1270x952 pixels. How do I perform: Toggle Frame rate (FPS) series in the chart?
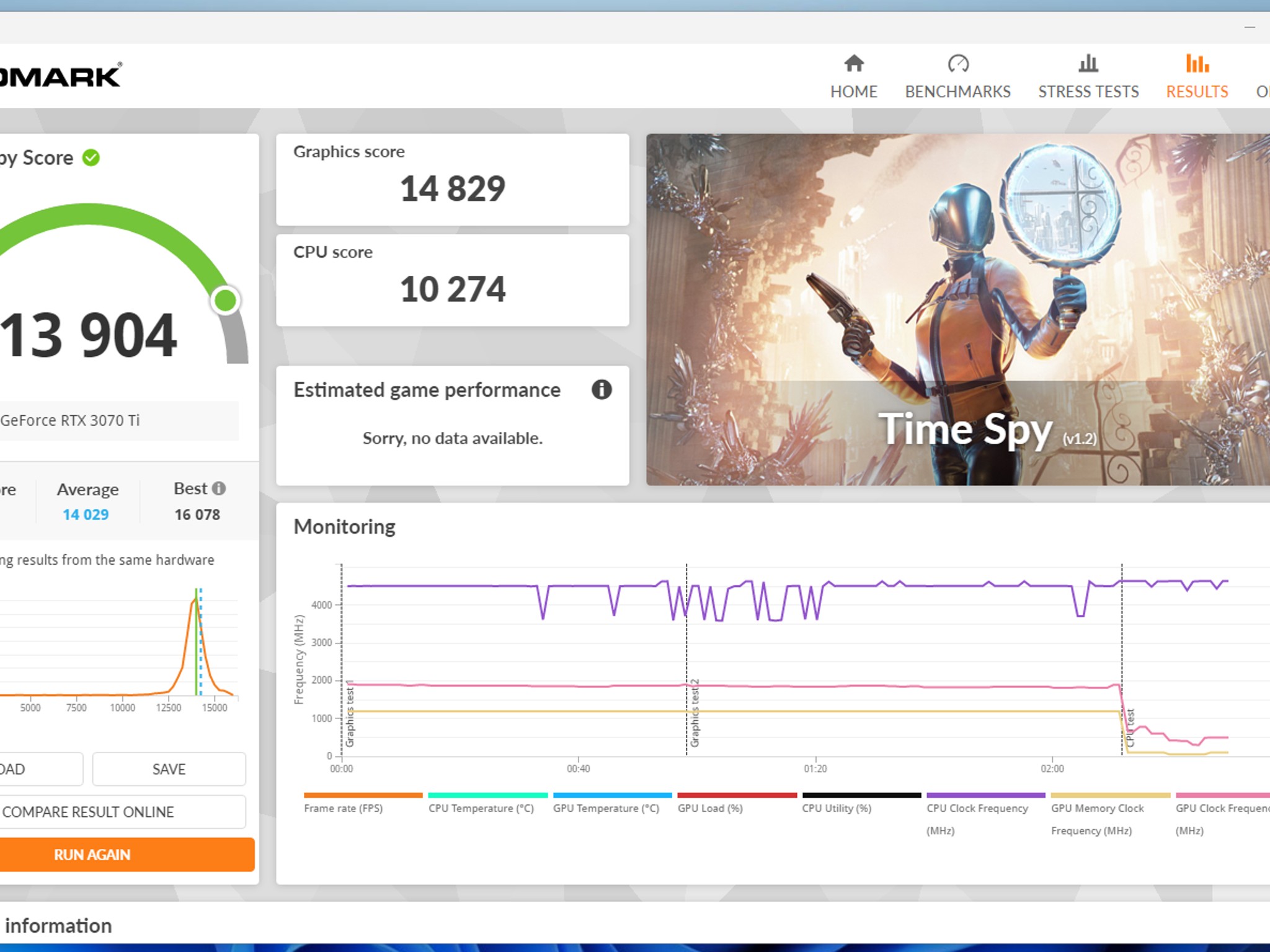(343, 808)
